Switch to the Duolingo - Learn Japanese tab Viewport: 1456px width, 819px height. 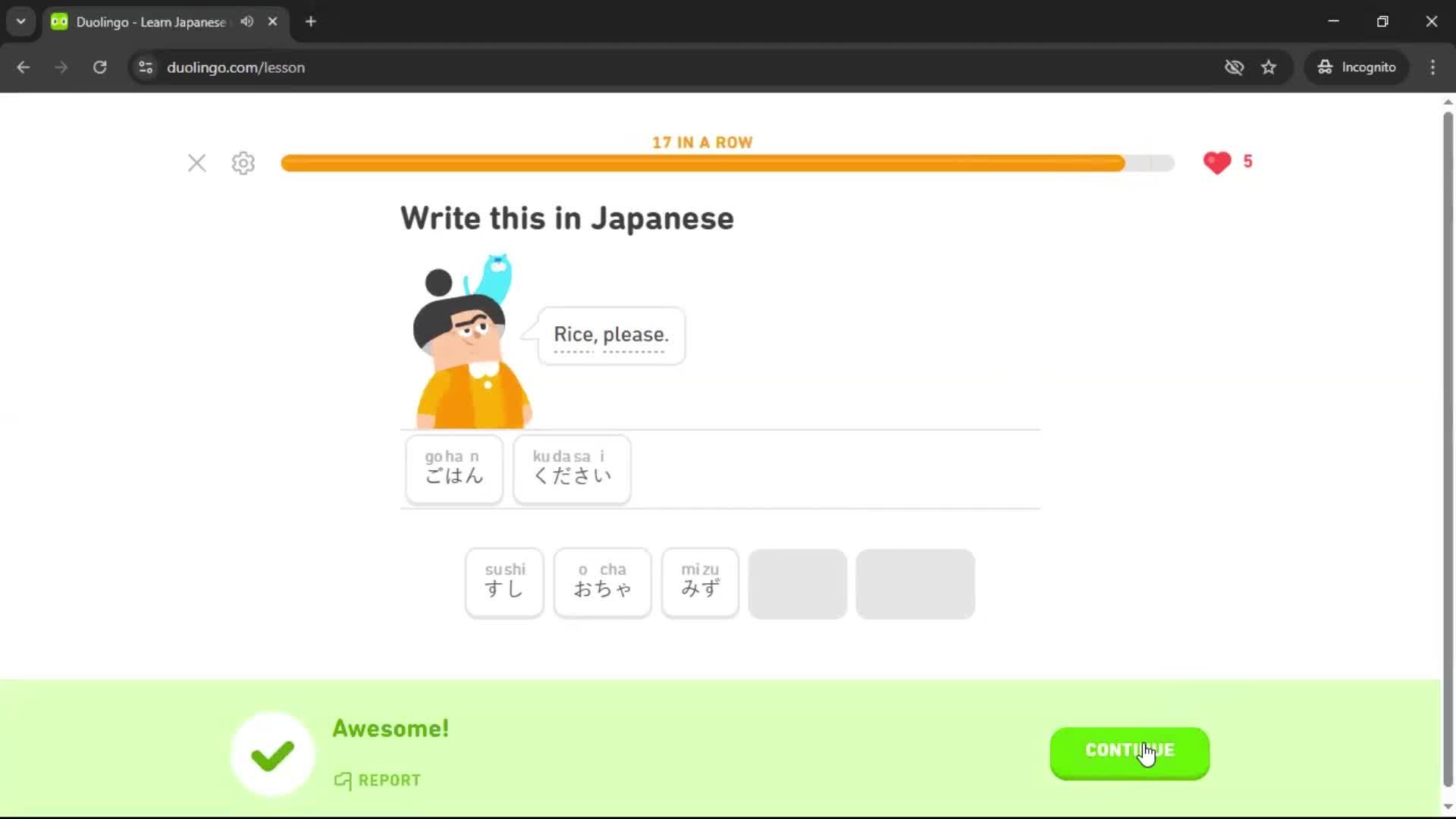152,21
